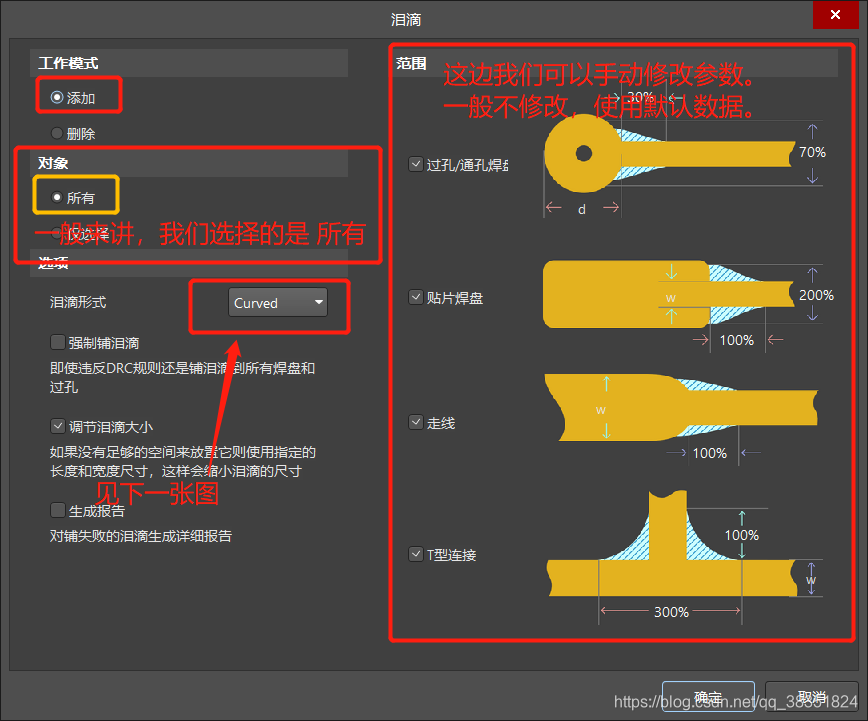Screen dimensions: 868x721
Task: Select the 添加 working mode radio button
Action: point(57,97)
